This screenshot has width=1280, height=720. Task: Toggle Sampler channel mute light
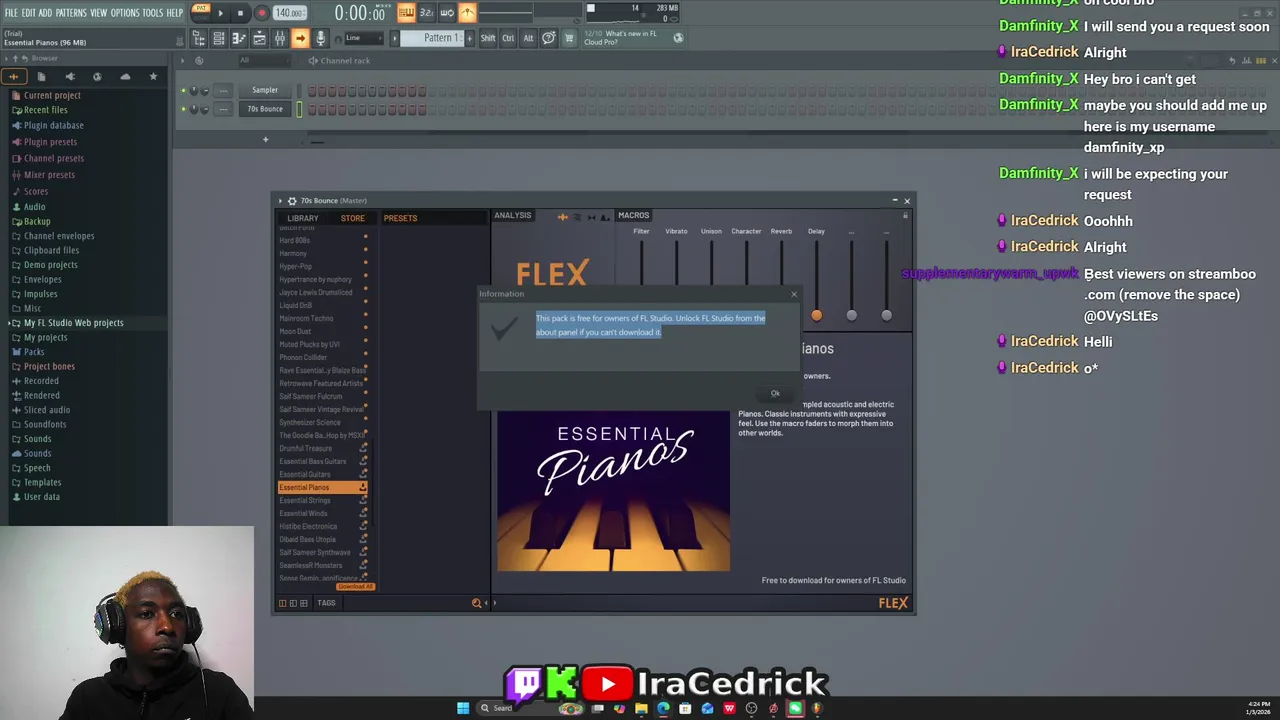coord(183,91)
